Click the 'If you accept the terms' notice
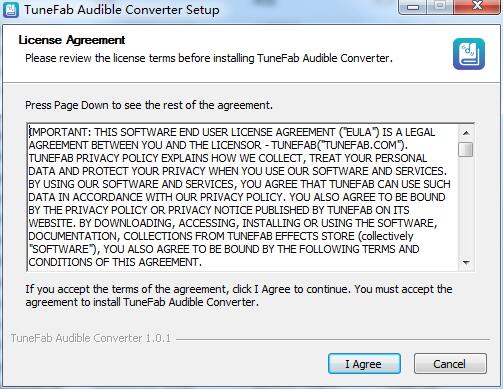The image size is (503, 389). pos(239,295)
